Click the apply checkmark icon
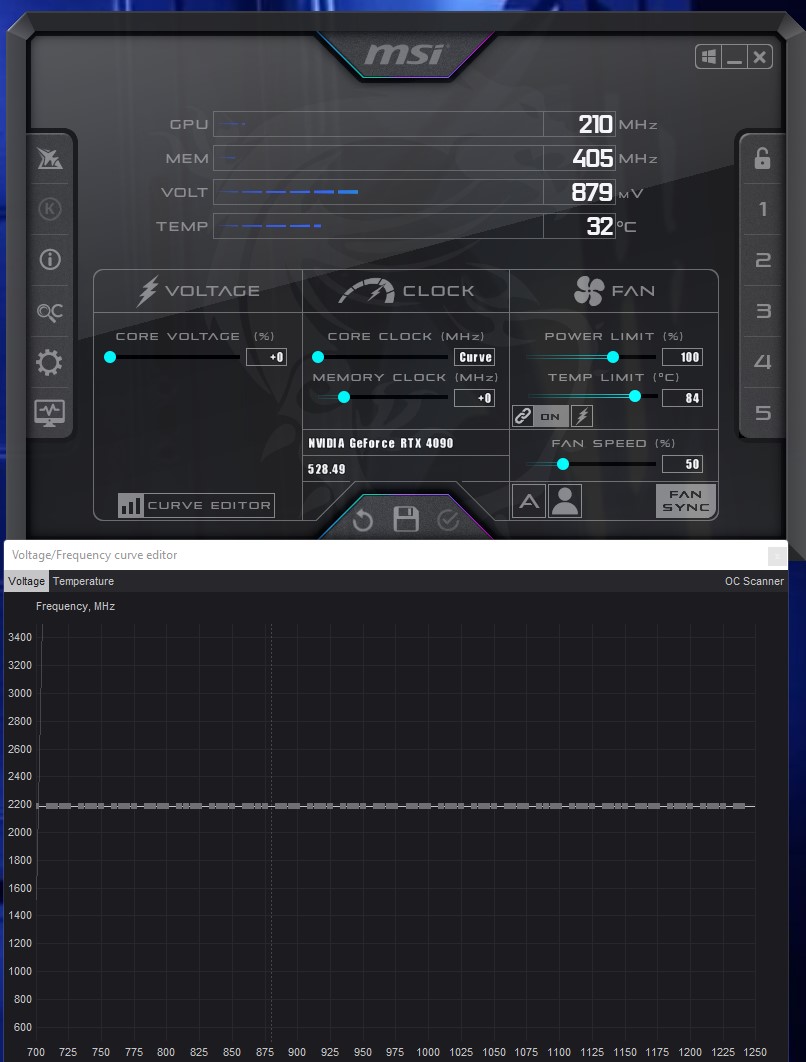The height and width of the screenshot is (1062, 806). pyautogui.click(x=448, y=520)
